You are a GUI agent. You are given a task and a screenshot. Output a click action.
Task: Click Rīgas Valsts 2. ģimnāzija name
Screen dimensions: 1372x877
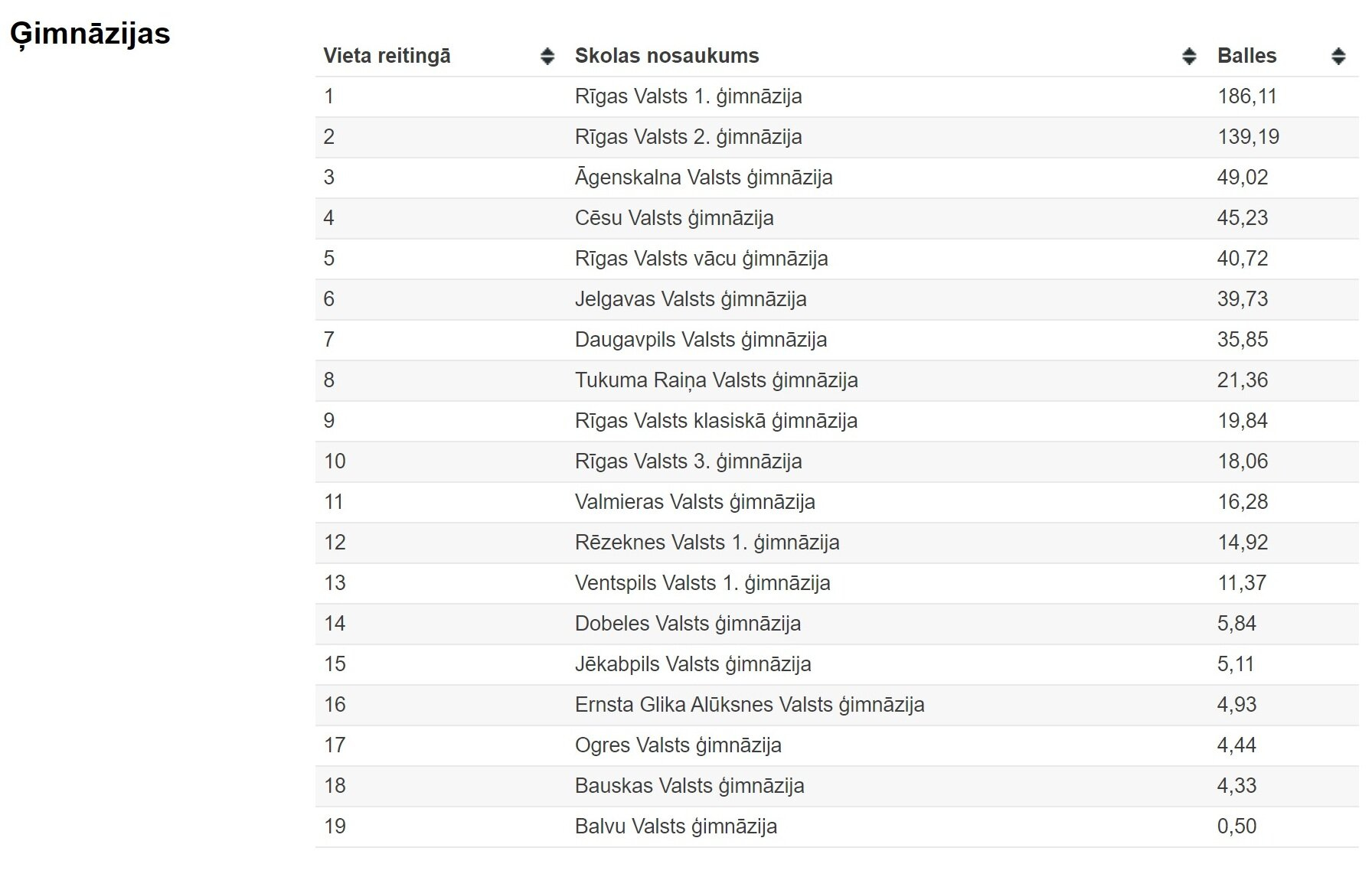688,137
